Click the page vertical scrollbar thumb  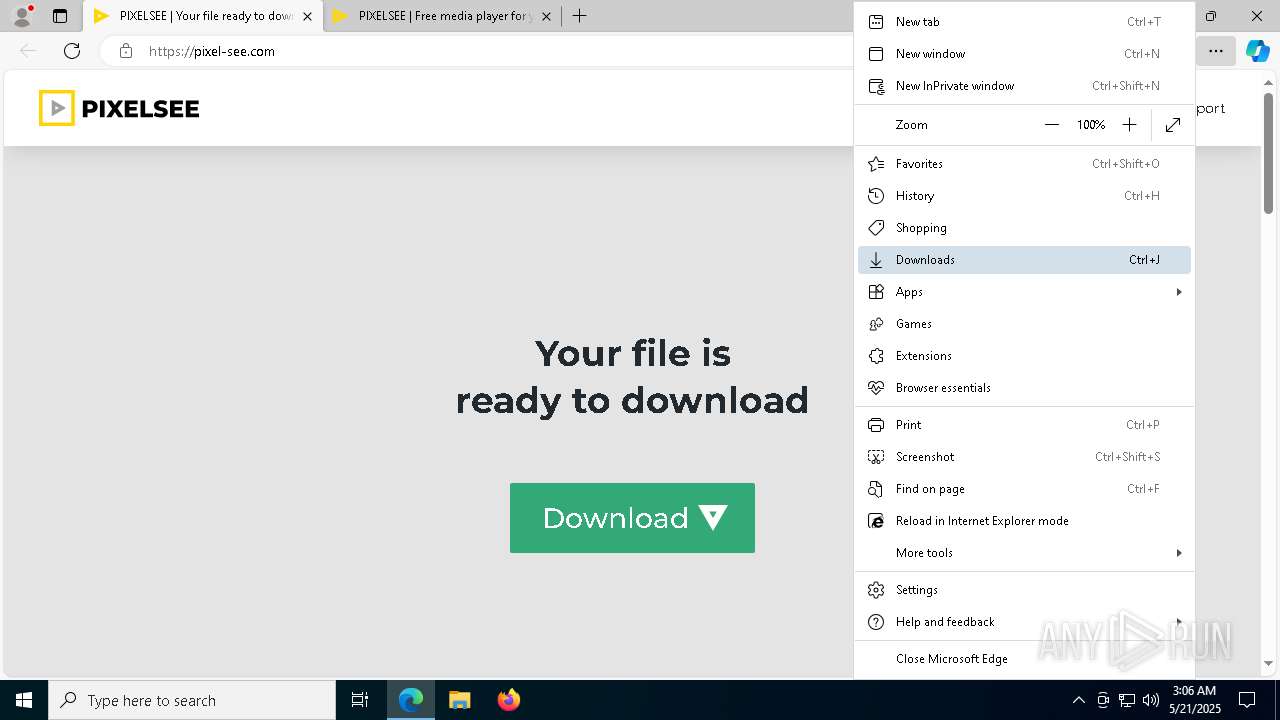(1269, 154)
